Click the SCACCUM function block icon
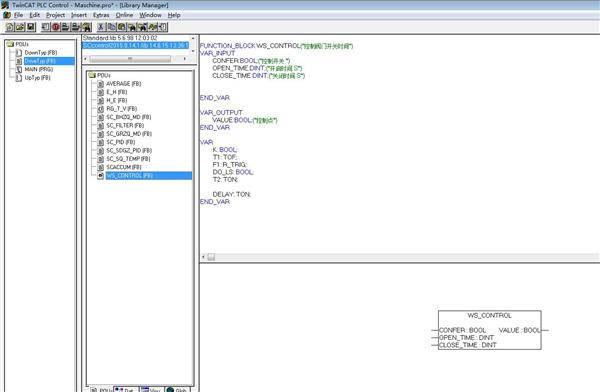The height and width of the screenshot is (392, 600). 101,167
